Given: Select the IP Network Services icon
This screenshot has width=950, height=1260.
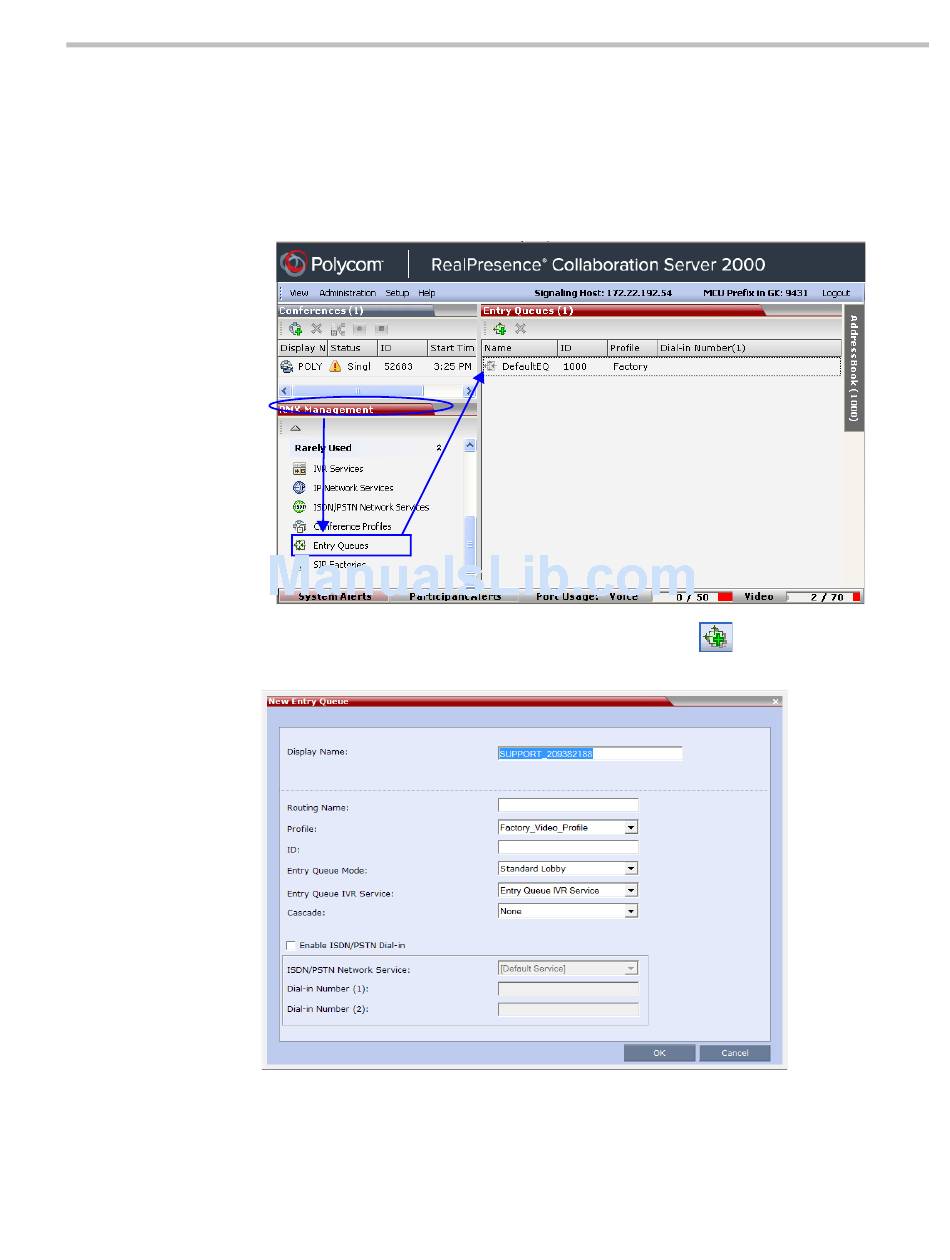Looking at the screenshot, I should 299,488.
